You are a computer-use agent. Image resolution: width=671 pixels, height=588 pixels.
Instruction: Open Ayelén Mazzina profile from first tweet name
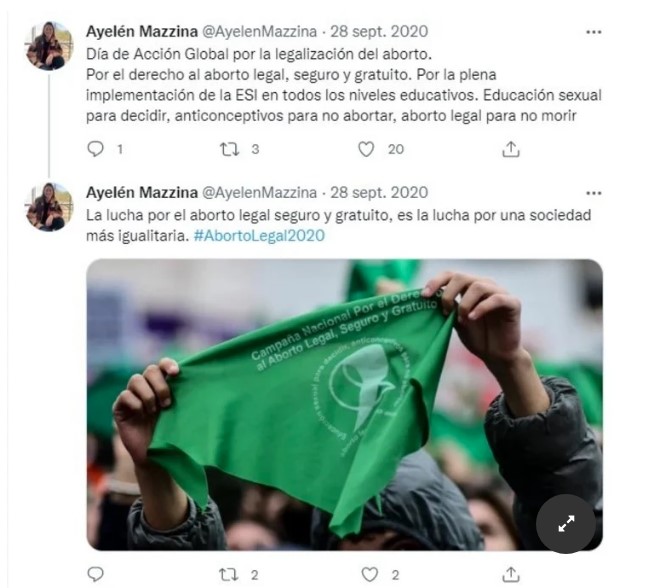click(142, 31)
